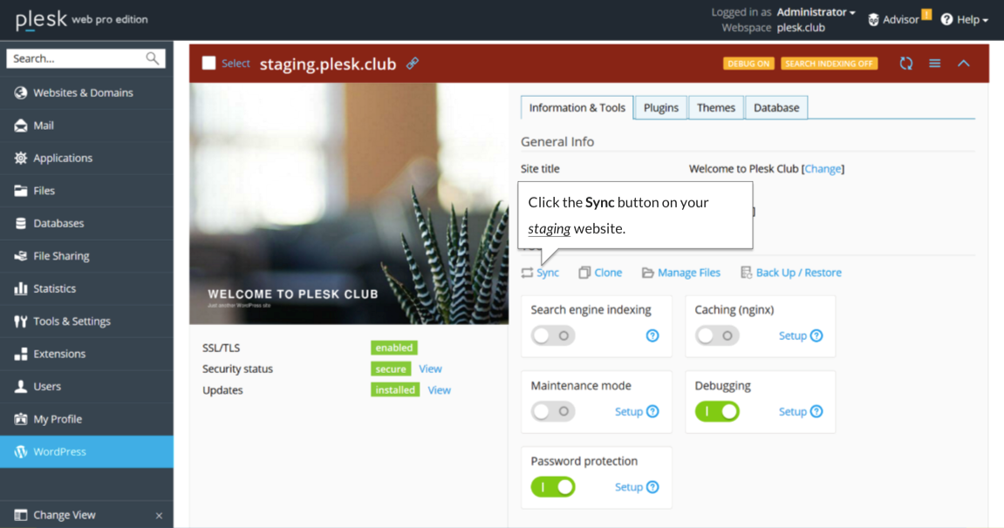The width and height of the screenshot is (1004, 528).
Task: Click the search magnifier icon in sidebar
Action: (152, 58)
